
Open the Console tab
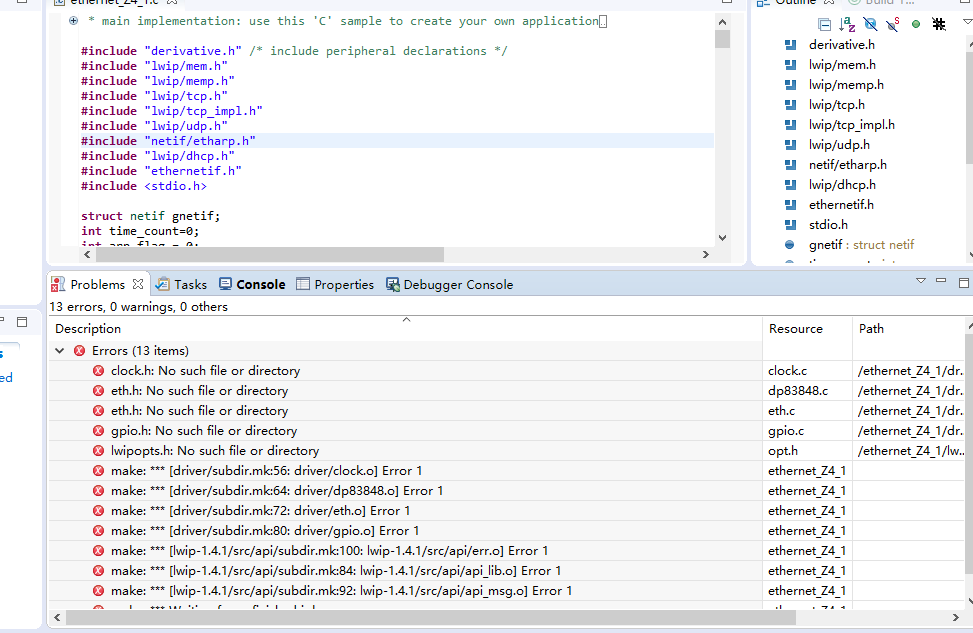point(253,284)
